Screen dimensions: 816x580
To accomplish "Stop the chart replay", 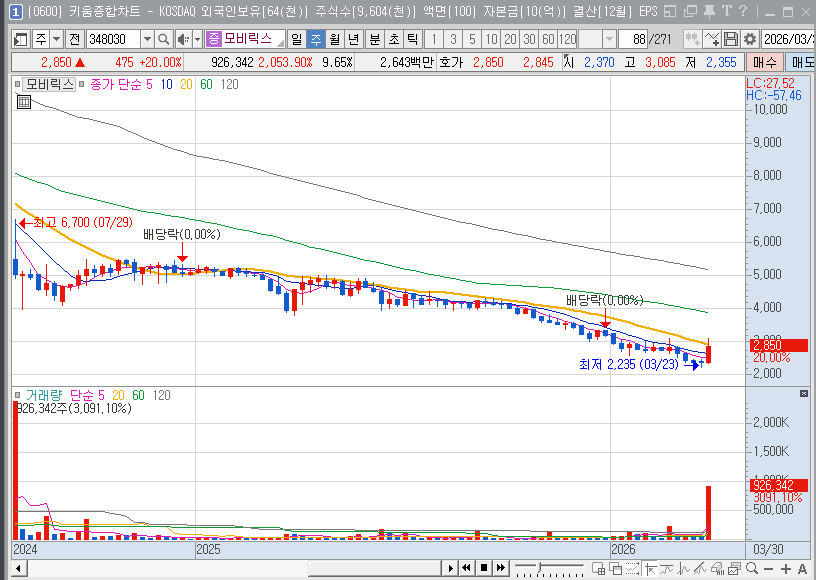I will click(484, 568).
